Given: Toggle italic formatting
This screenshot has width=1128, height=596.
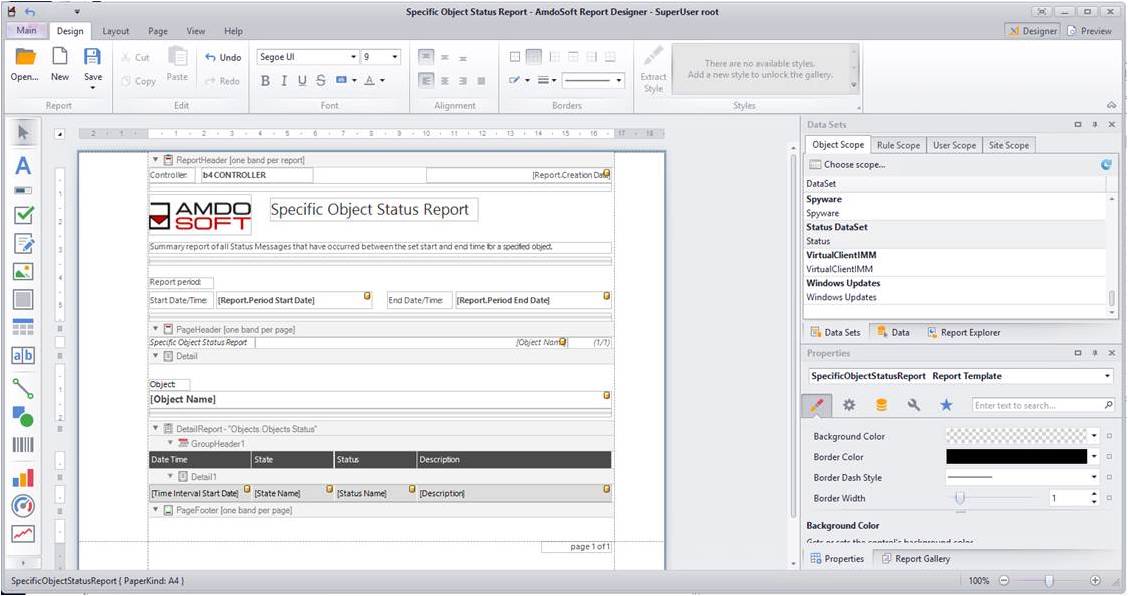Looking at the screenshot, I should coord(284,81).
